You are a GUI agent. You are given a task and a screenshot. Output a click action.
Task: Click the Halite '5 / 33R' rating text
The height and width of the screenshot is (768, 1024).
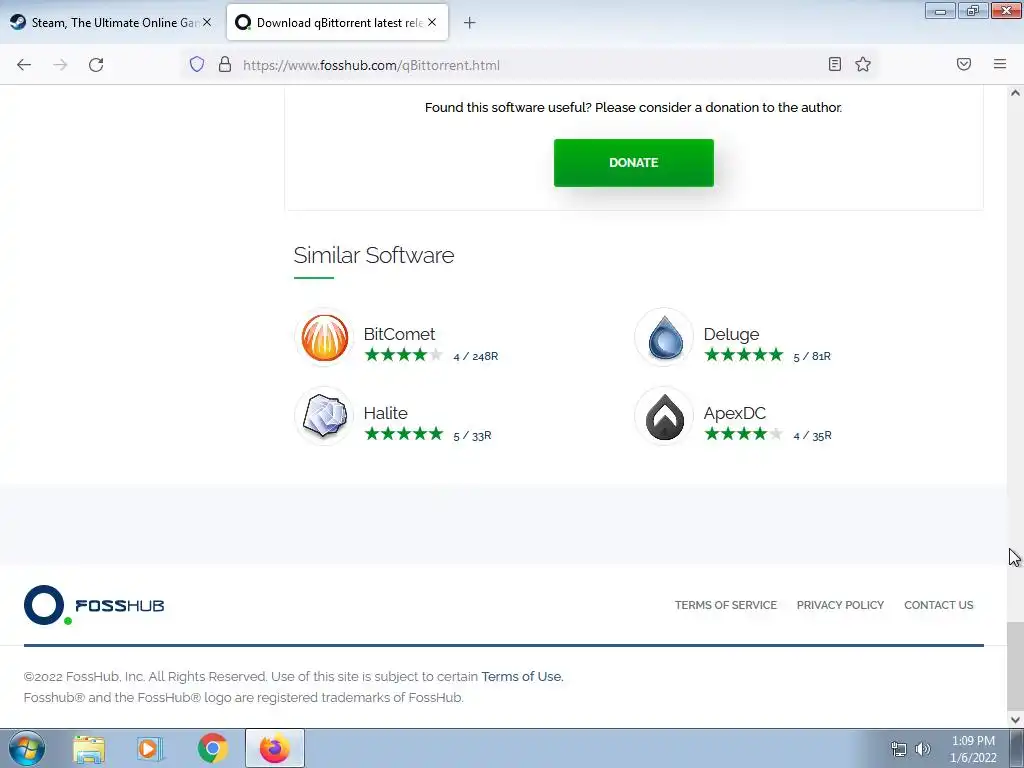coord(472,436)
